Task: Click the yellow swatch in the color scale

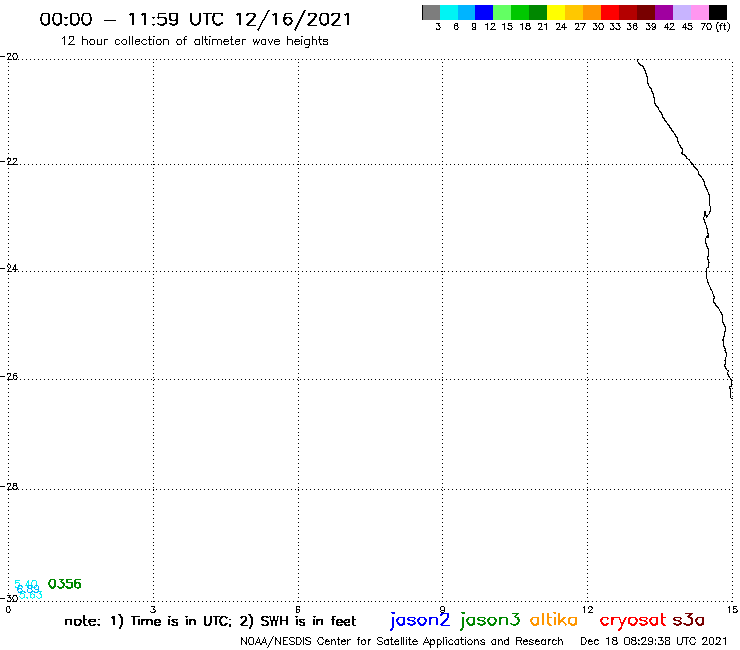Action: pyautogui.click(x=556, y=12)
